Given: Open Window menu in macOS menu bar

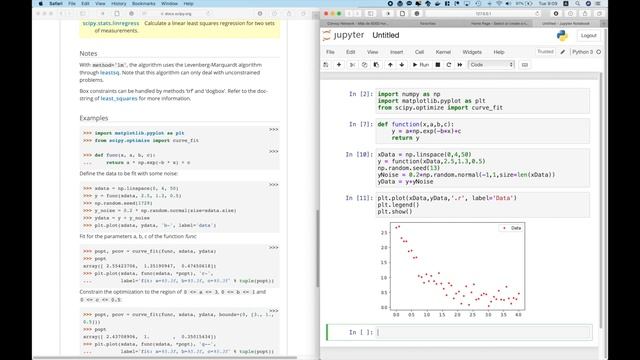Looking at the screenshot, I should click(169, 3).
